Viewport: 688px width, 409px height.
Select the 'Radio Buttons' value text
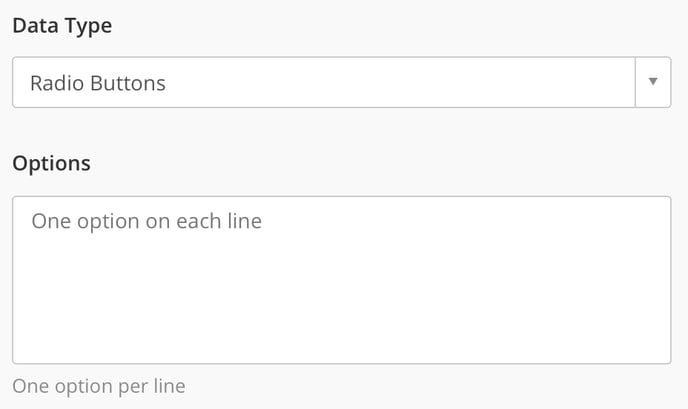(x=98, y=83)
